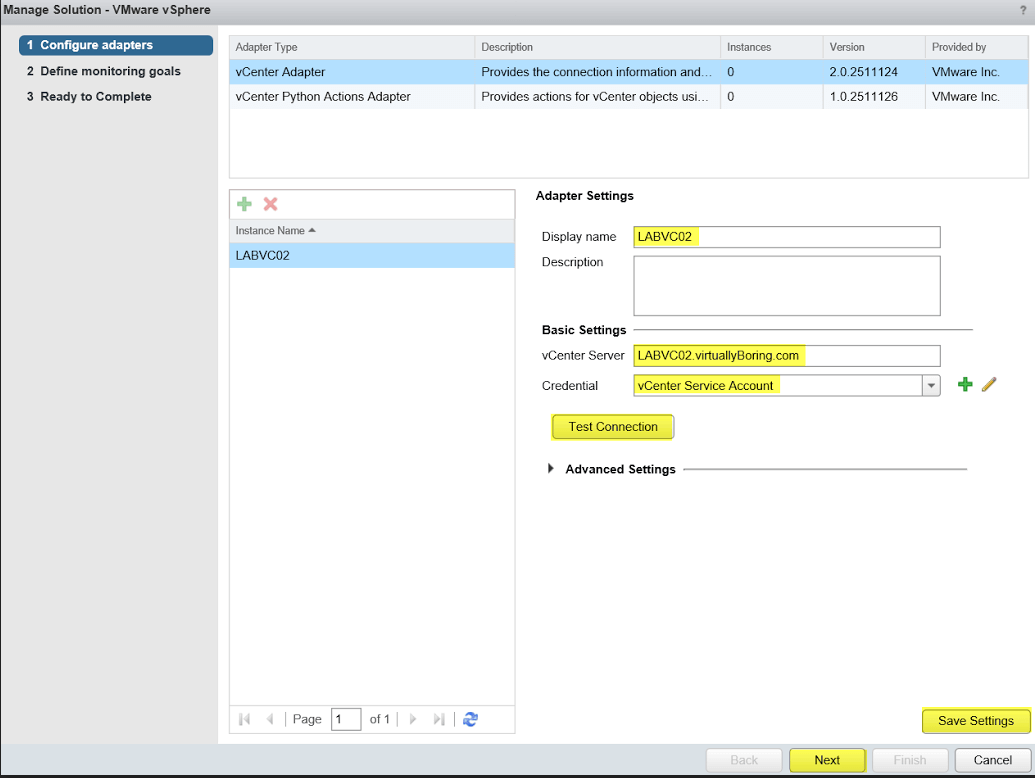Click Description column header
The width and height of the screenshot is (1035, 778).
(x=597, y=48)
